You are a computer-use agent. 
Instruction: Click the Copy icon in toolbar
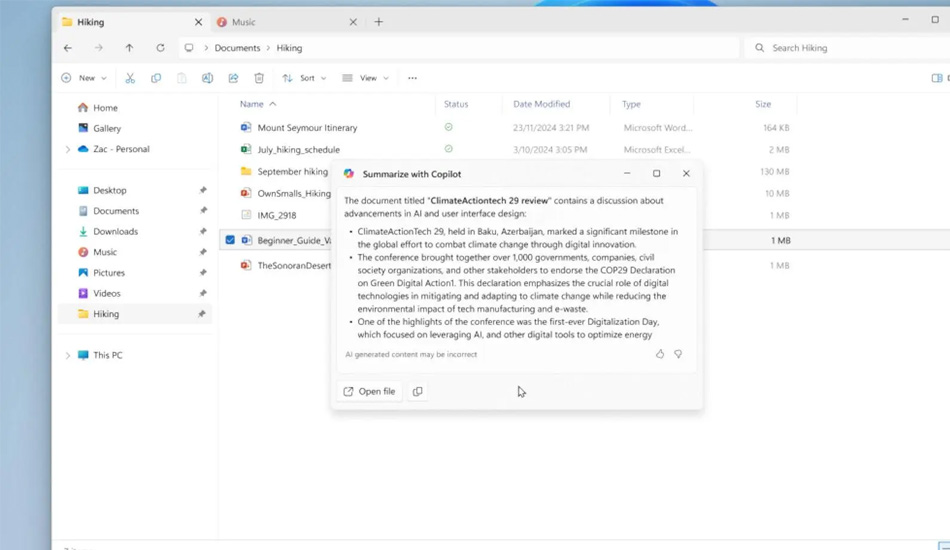(156, 78)
